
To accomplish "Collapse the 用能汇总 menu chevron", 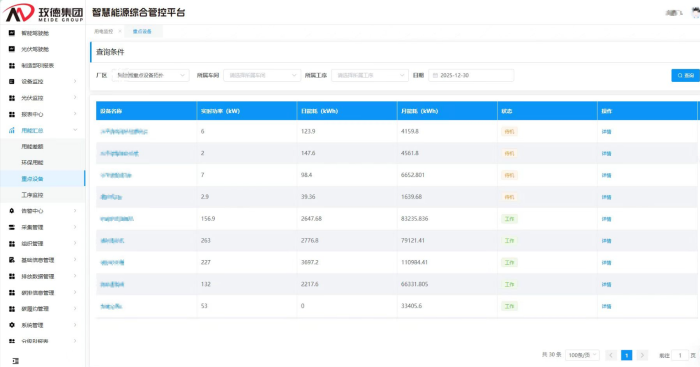I will click(75, 130).
